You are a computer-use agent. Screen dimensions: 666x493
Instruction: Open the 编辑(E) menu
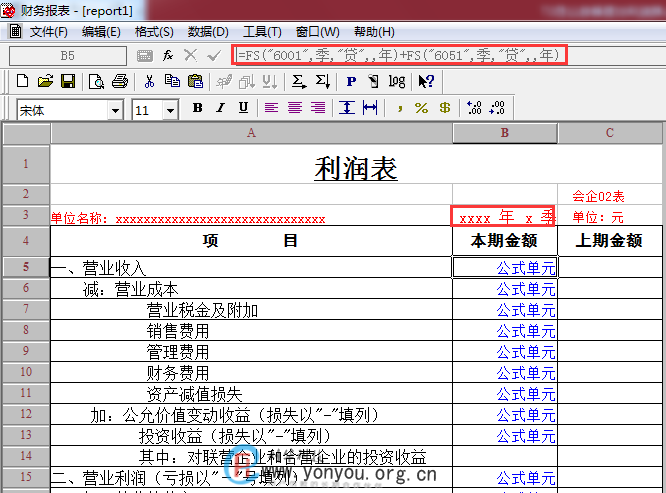(x=101, y=32)
